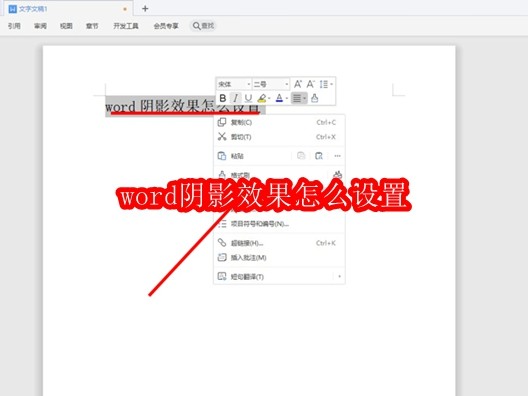528x396 pixels.
Task: Open more paste options ellipsis
Action: tap(337, 156)
